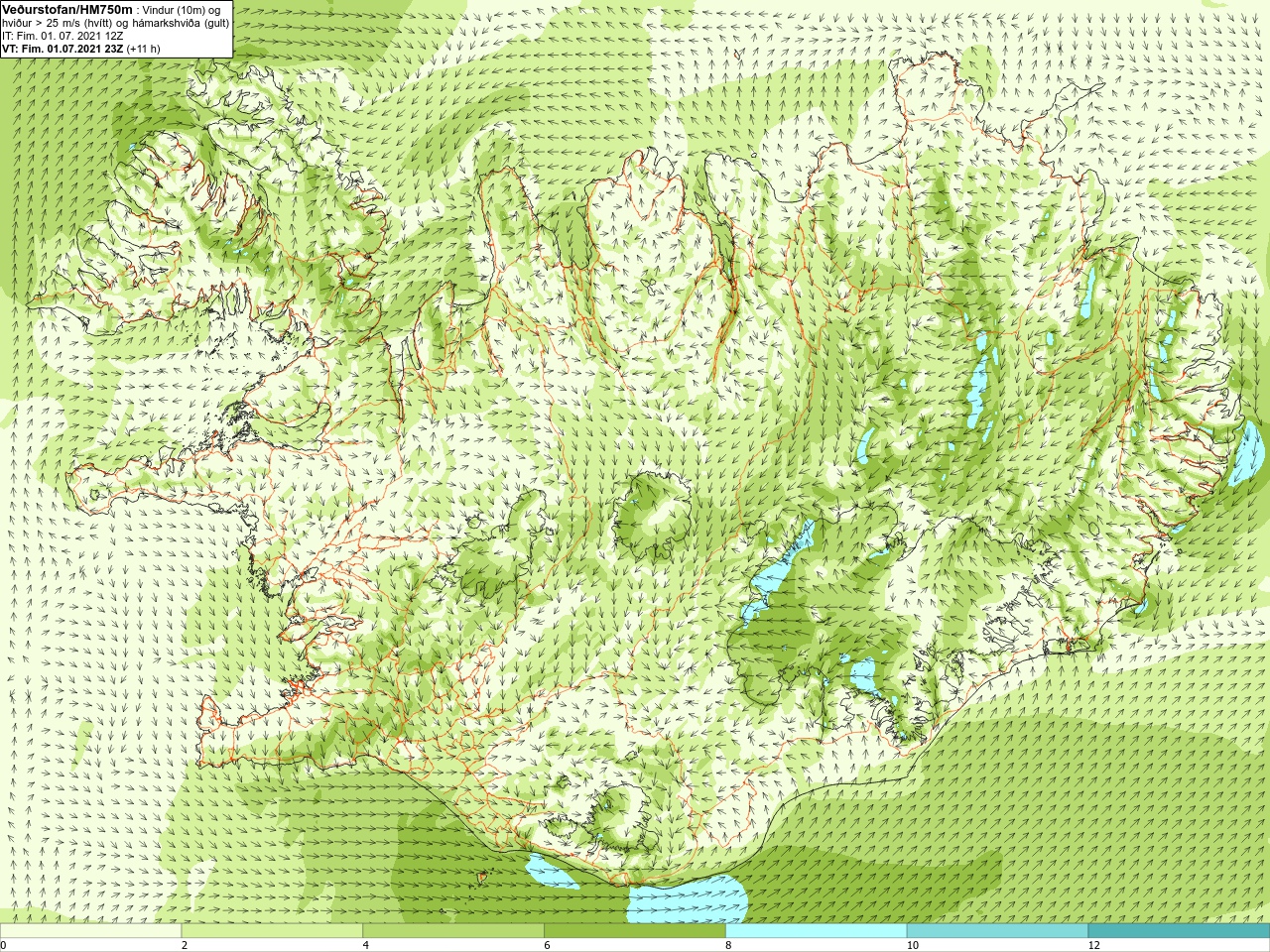Click the 6–8 m/s dark green color bar segment

click(x=635, y=931)
